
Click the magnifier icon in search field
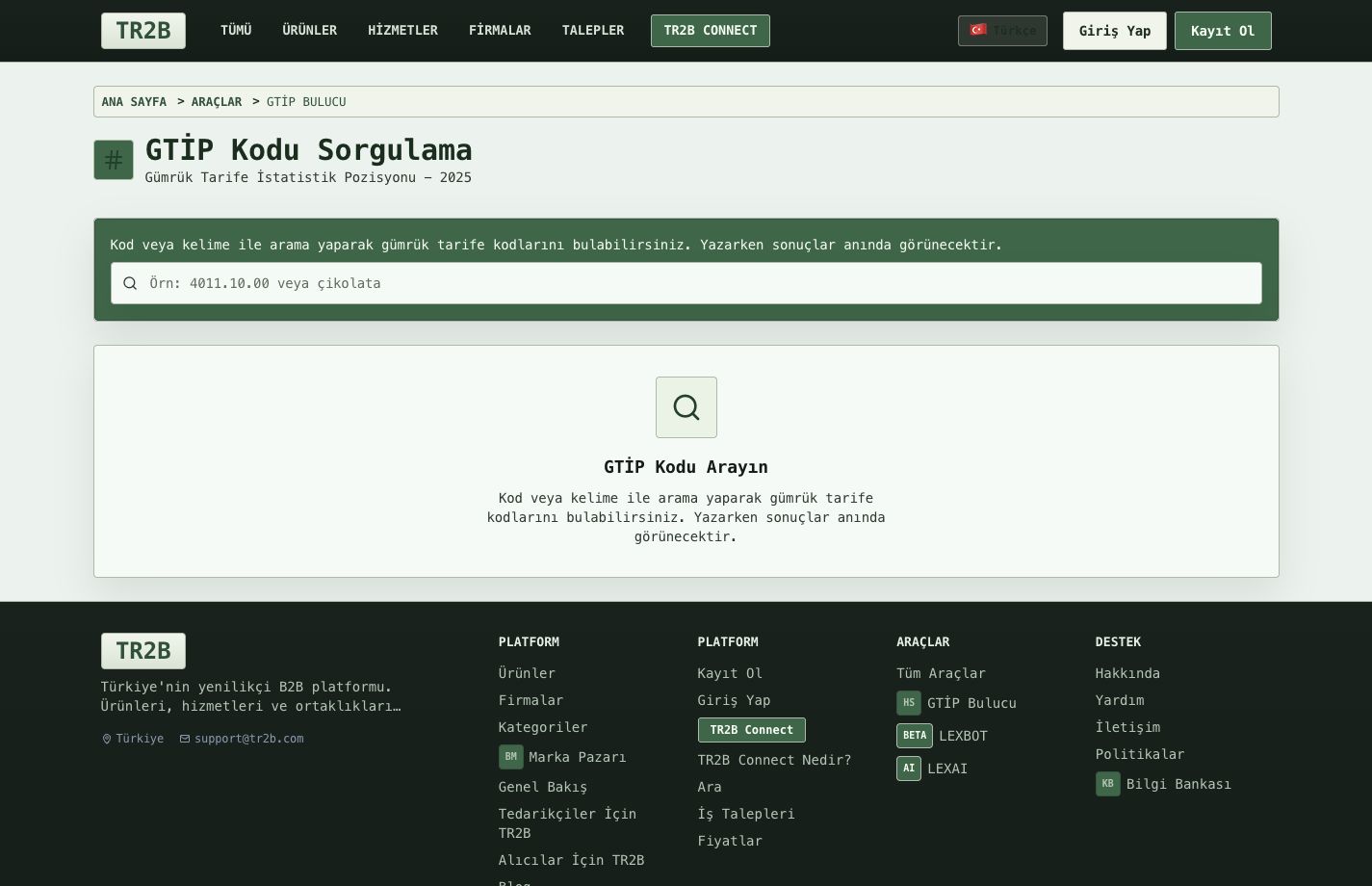click(130, 283)
